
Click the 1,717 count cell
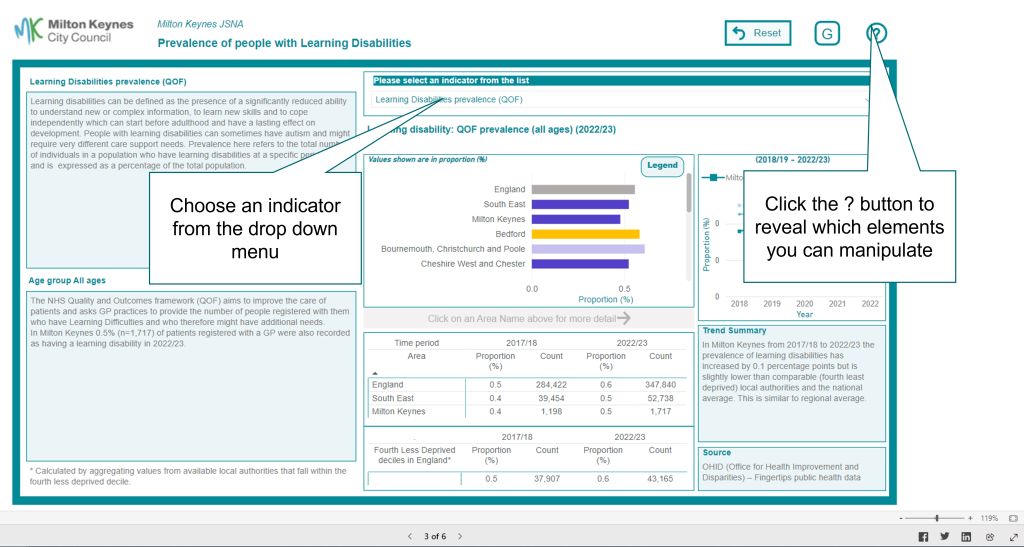click(x=660, y=411)
